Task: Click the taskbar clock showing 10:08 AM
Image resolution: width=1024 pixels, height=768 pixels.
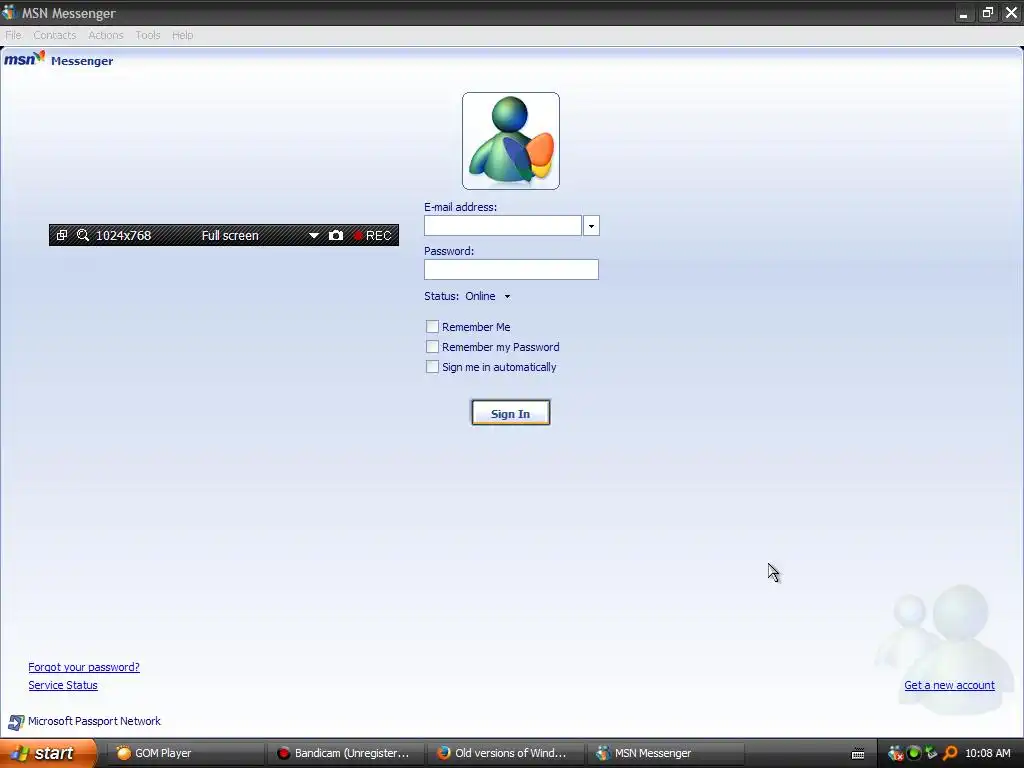Action: (x=987, y=753)
